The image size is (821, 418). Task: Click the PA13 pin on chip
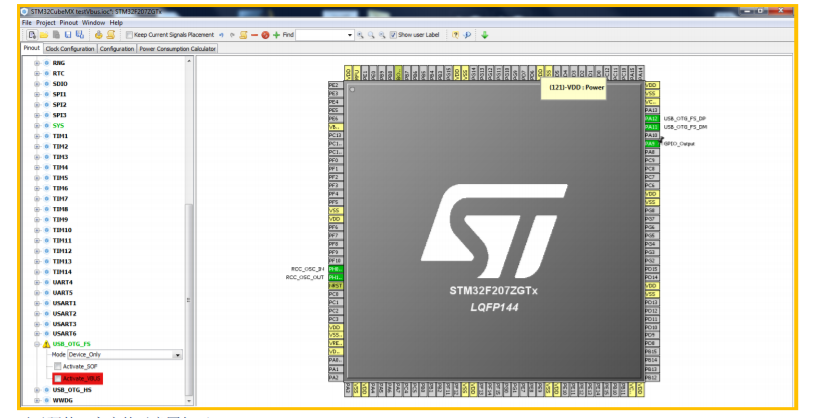pos(651,111)
